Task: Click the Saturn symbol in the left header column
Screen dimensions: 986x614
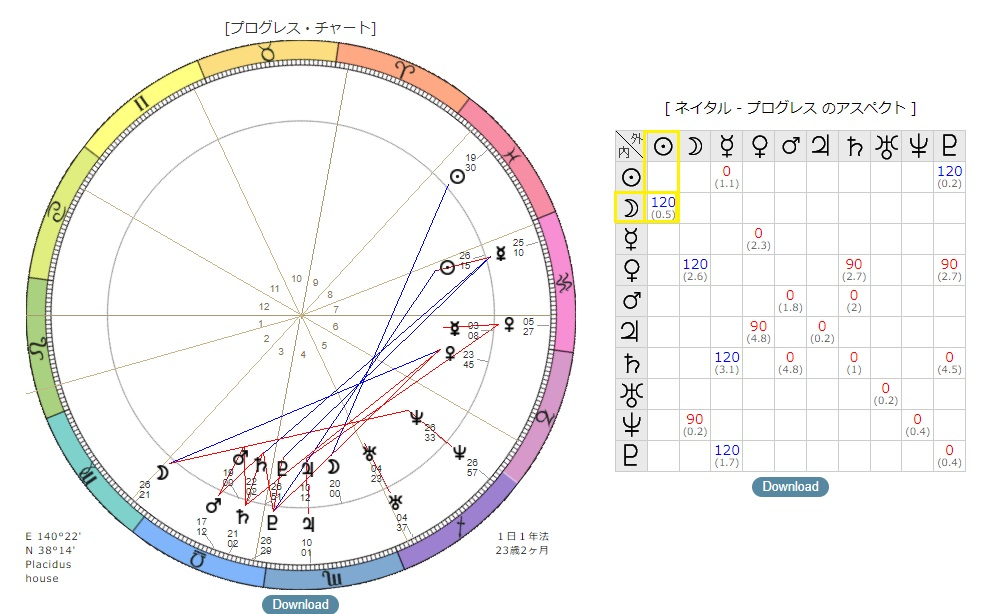Action: coord(631,363)
